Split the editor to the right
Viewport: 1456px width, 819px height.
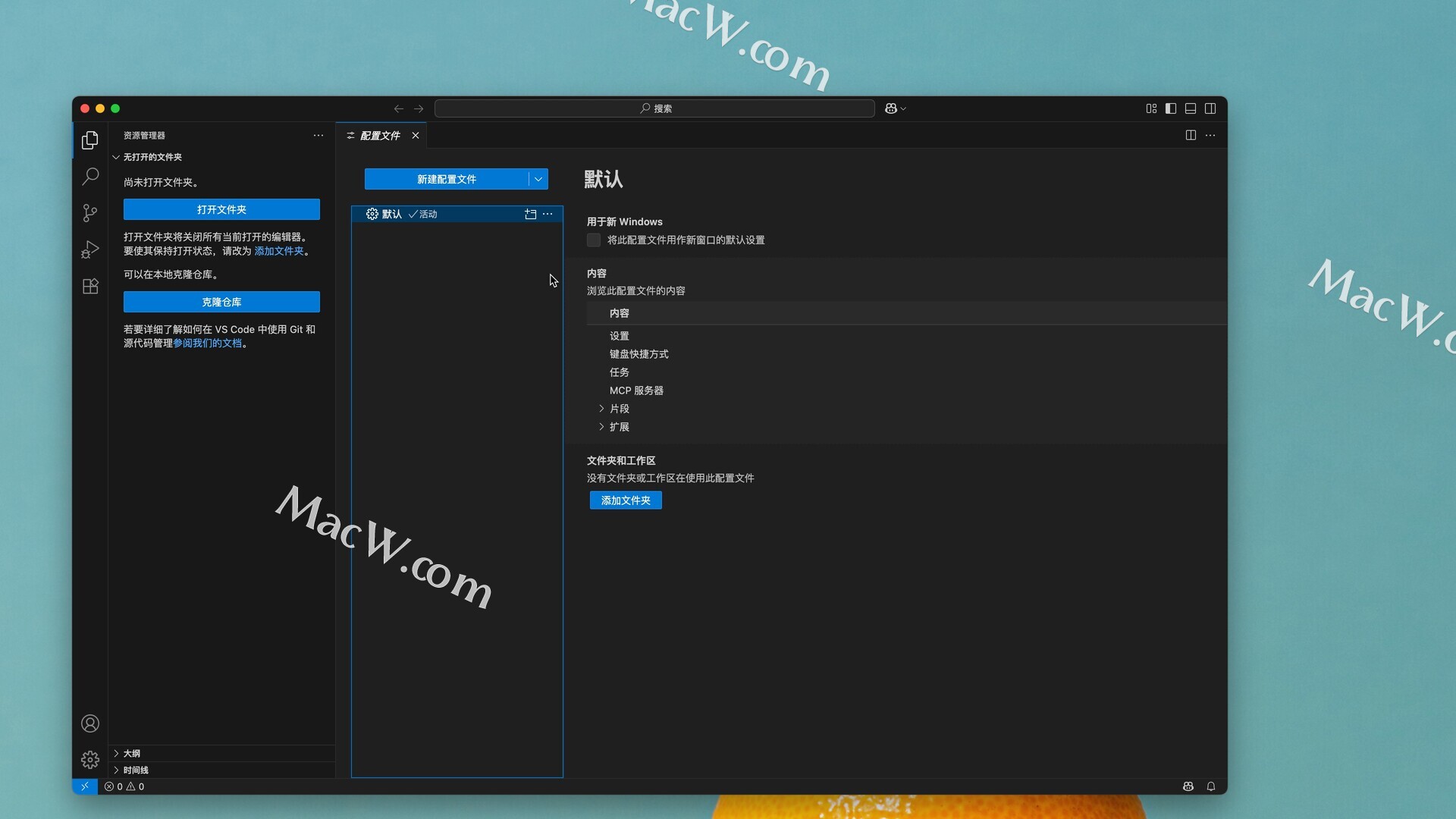click(x=1191, y=135)
